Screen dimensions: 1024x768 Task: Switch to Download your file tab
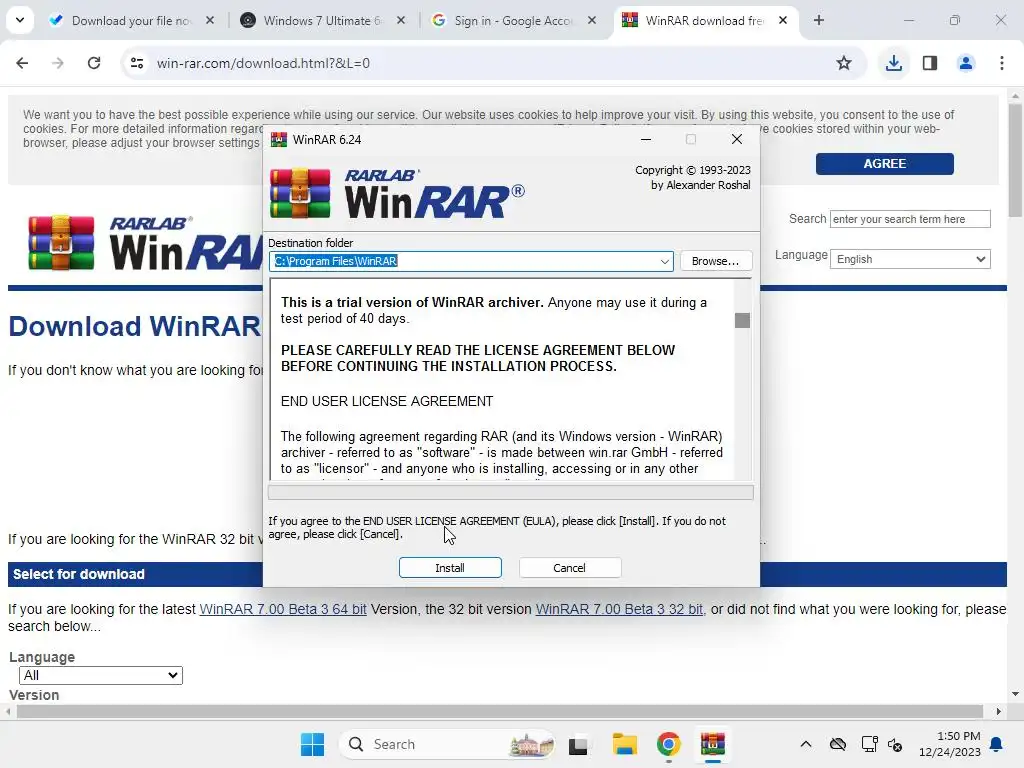click(131, 20)
